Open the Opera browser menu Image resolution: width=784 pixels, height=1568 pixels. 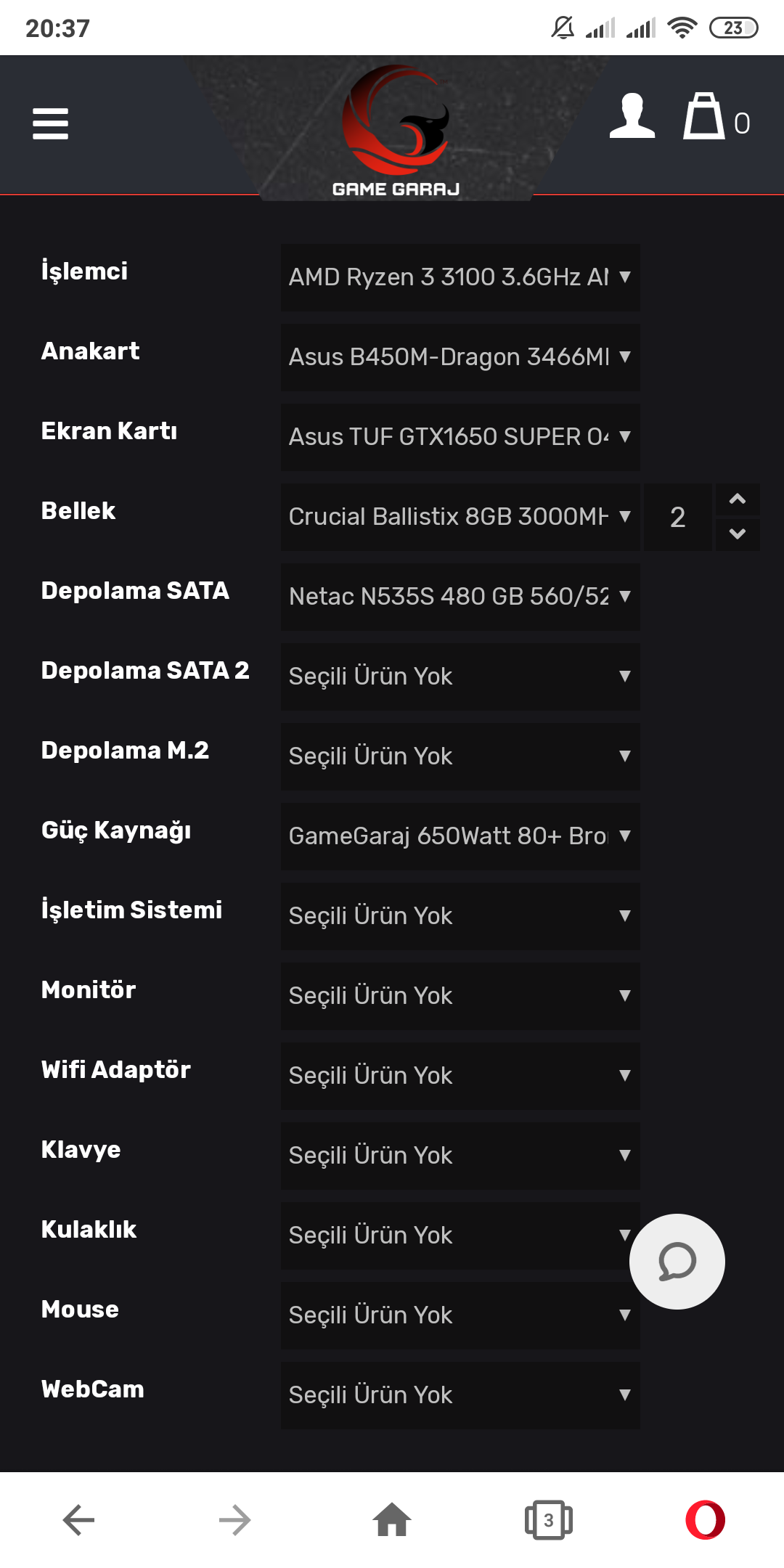706,1520
